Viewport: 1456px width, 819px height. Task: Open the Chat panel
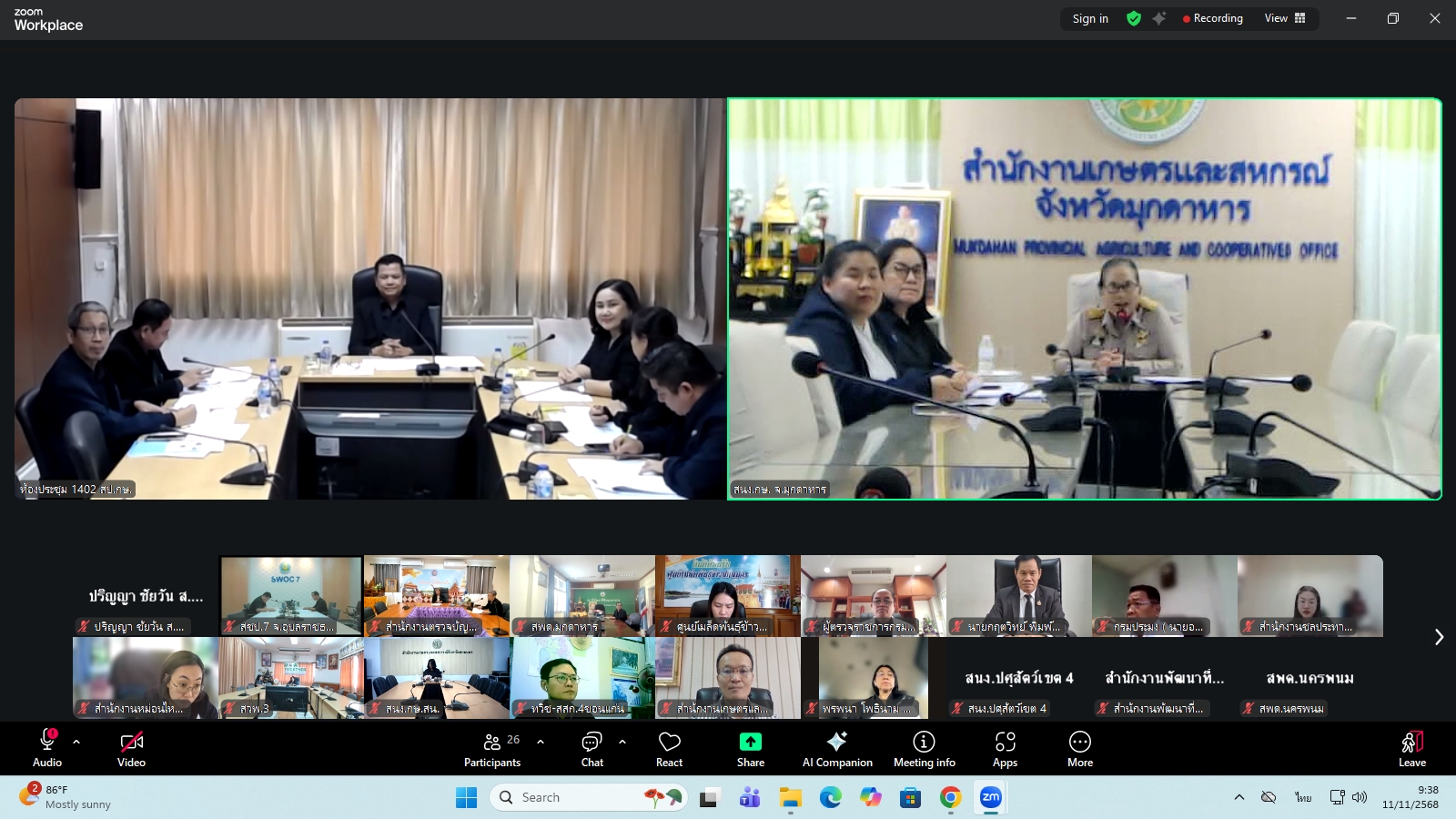pos(592,748)
